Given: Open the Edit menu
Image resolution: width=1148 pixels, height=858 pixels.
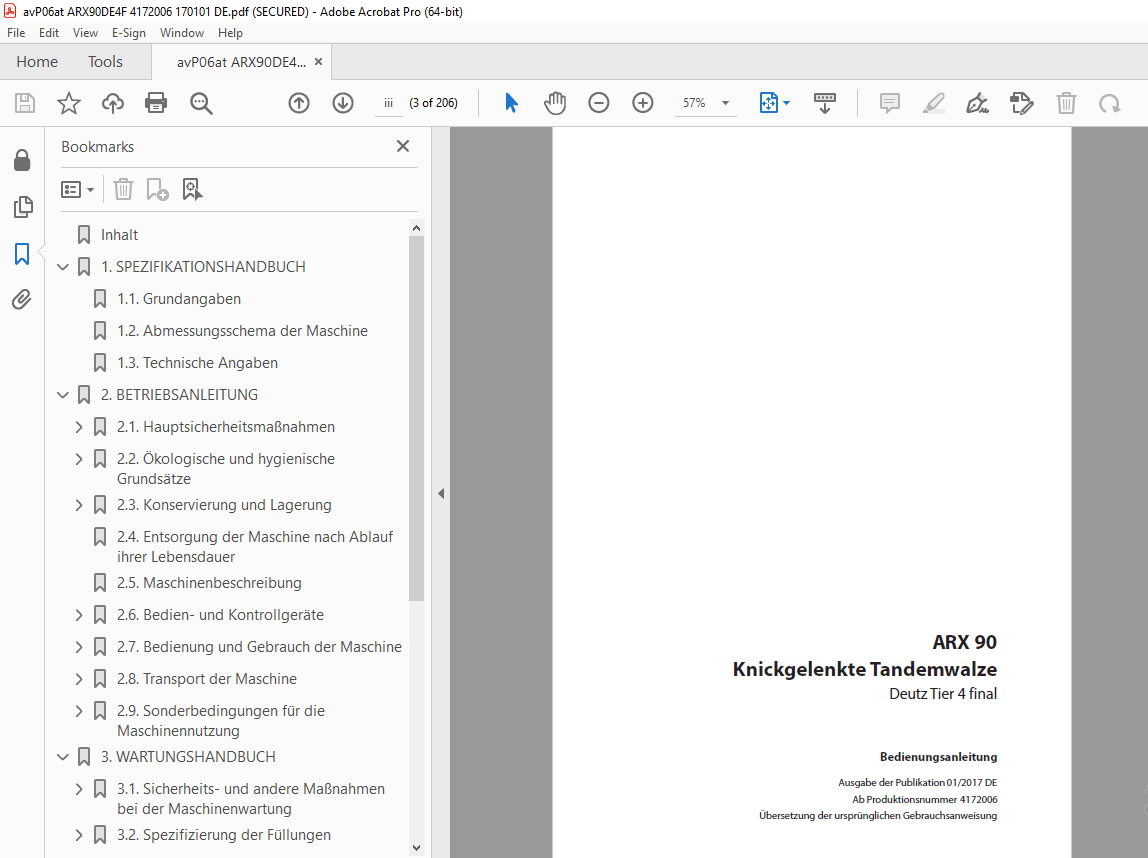Looking at the screenshot, I should (49, 33).
